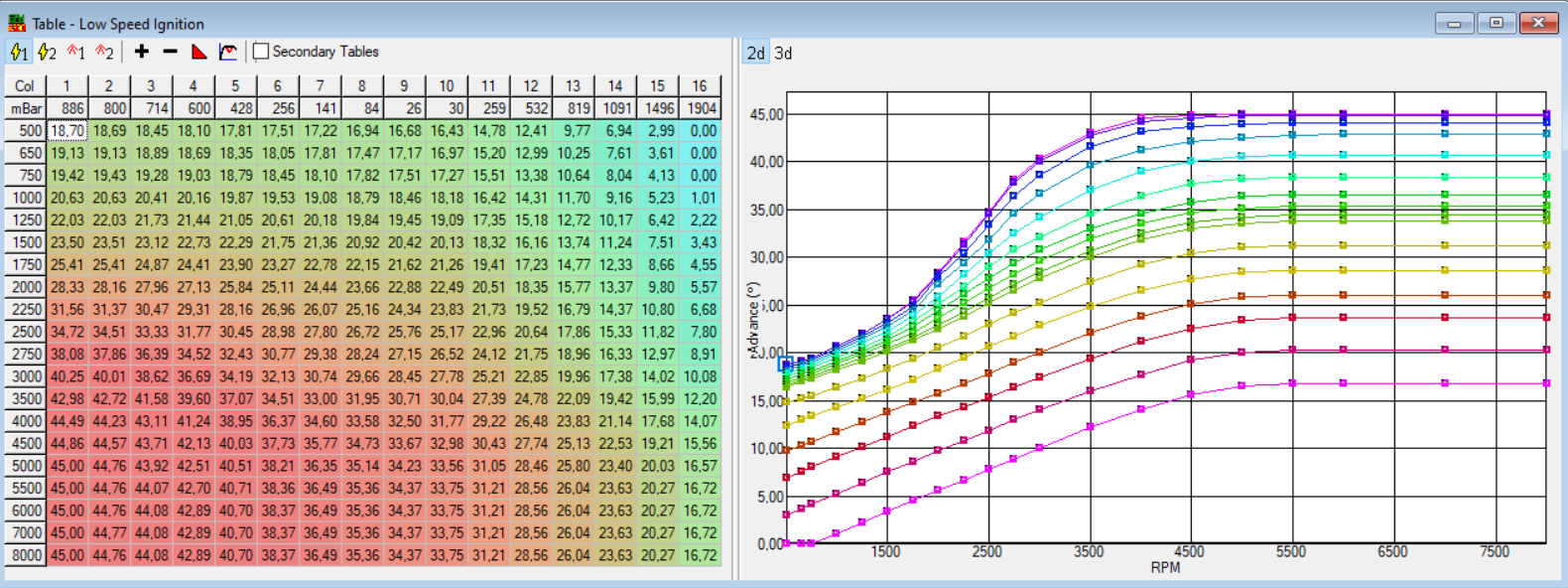Click the selected cell value 18,70

[67, 130]
